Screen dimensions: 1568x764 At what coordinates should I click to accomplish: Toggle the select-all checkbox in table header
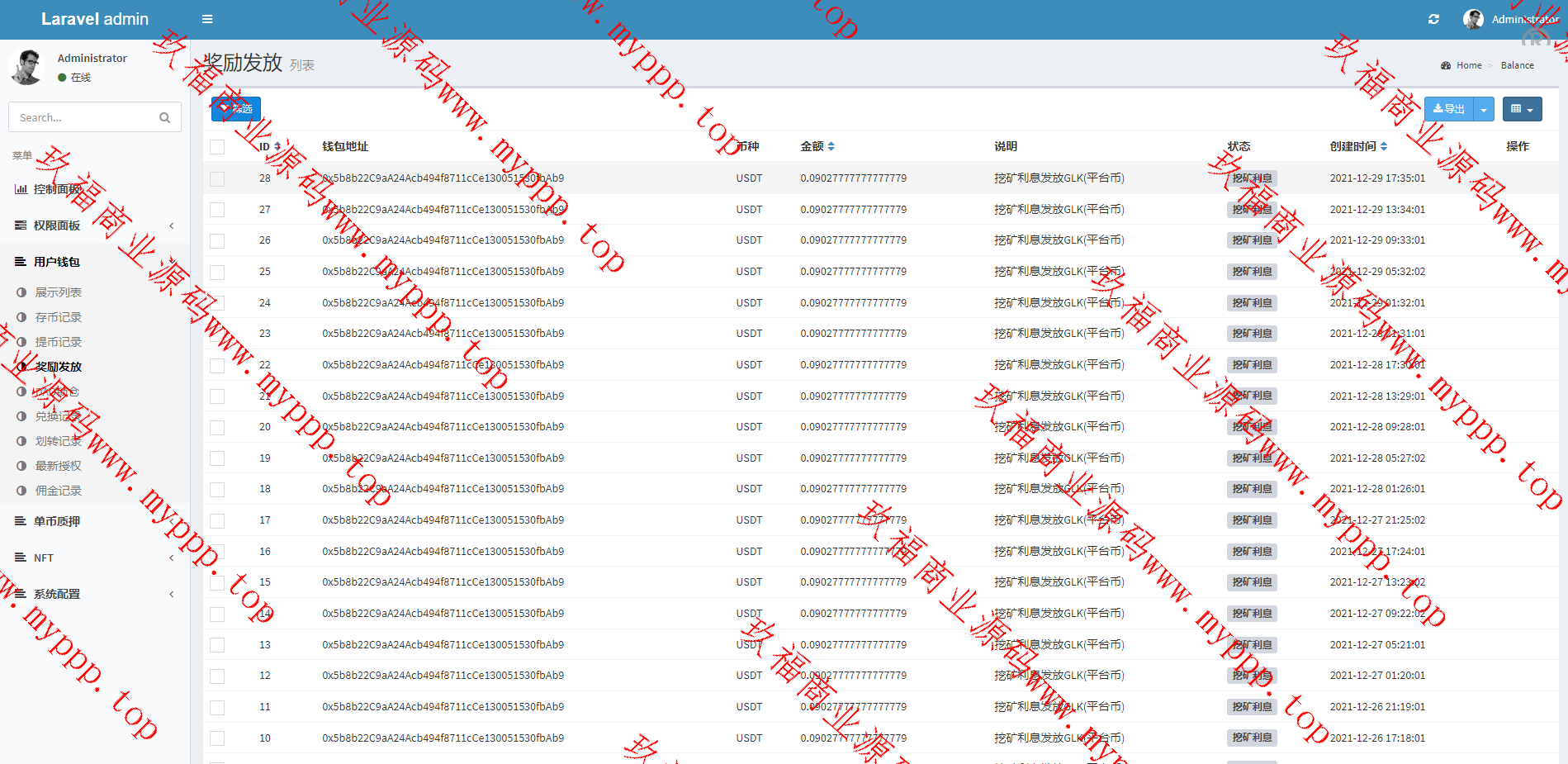217,147
